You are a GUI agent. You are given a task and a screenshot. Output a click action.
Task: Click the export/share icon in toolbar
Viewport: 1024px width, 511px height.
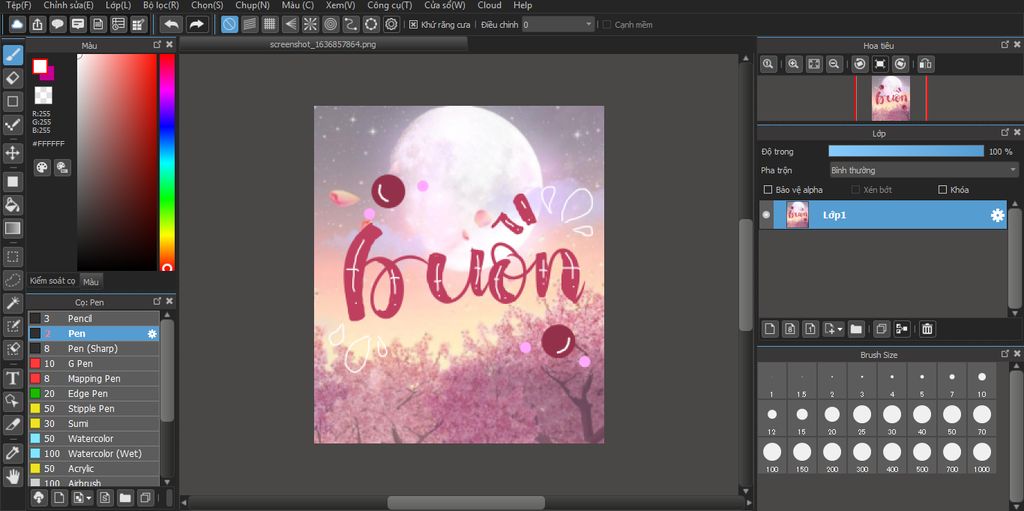coord(37,25)
